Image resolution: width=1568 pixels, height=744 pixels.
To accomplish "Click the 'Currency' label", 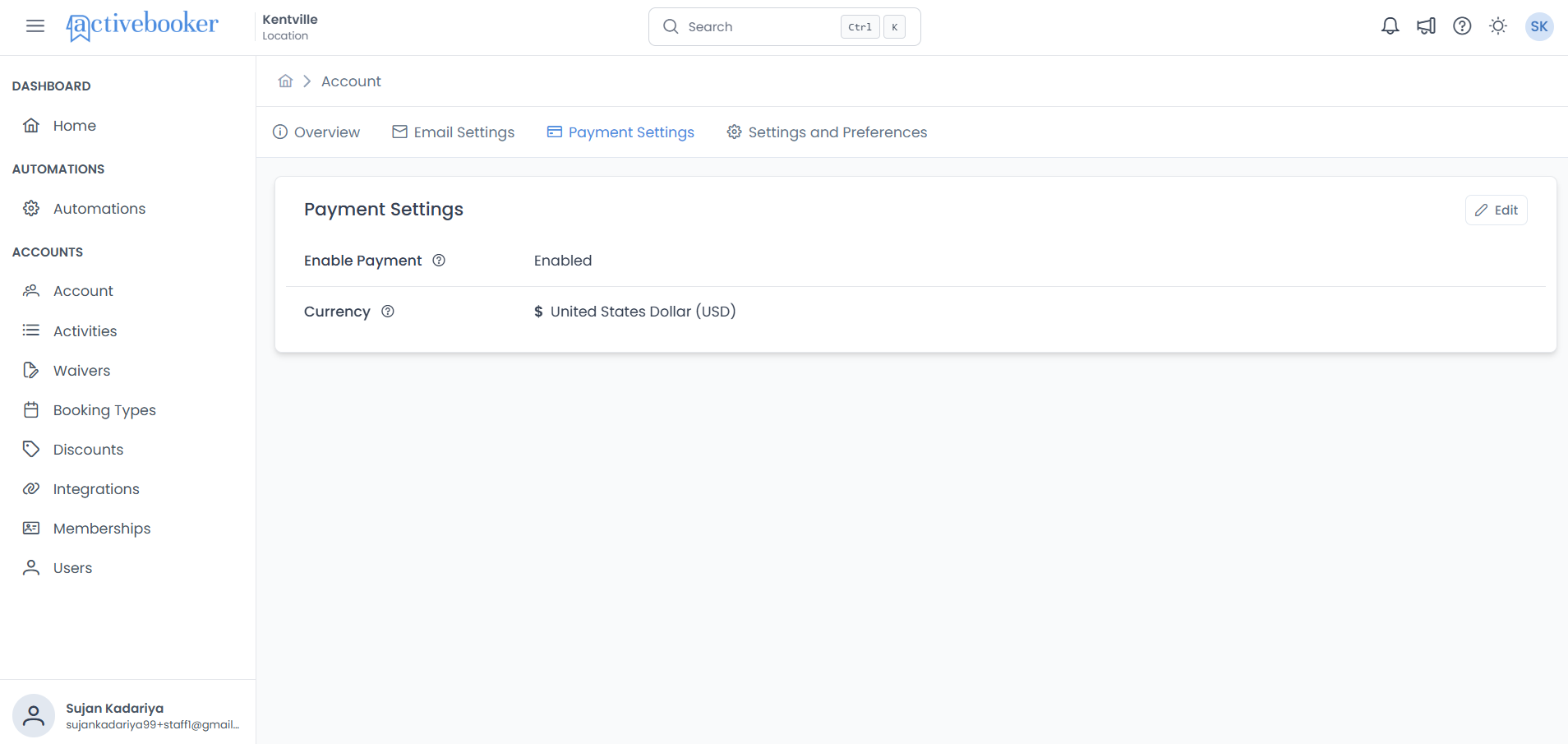I will pyautogui.click(x=337, y=312).
